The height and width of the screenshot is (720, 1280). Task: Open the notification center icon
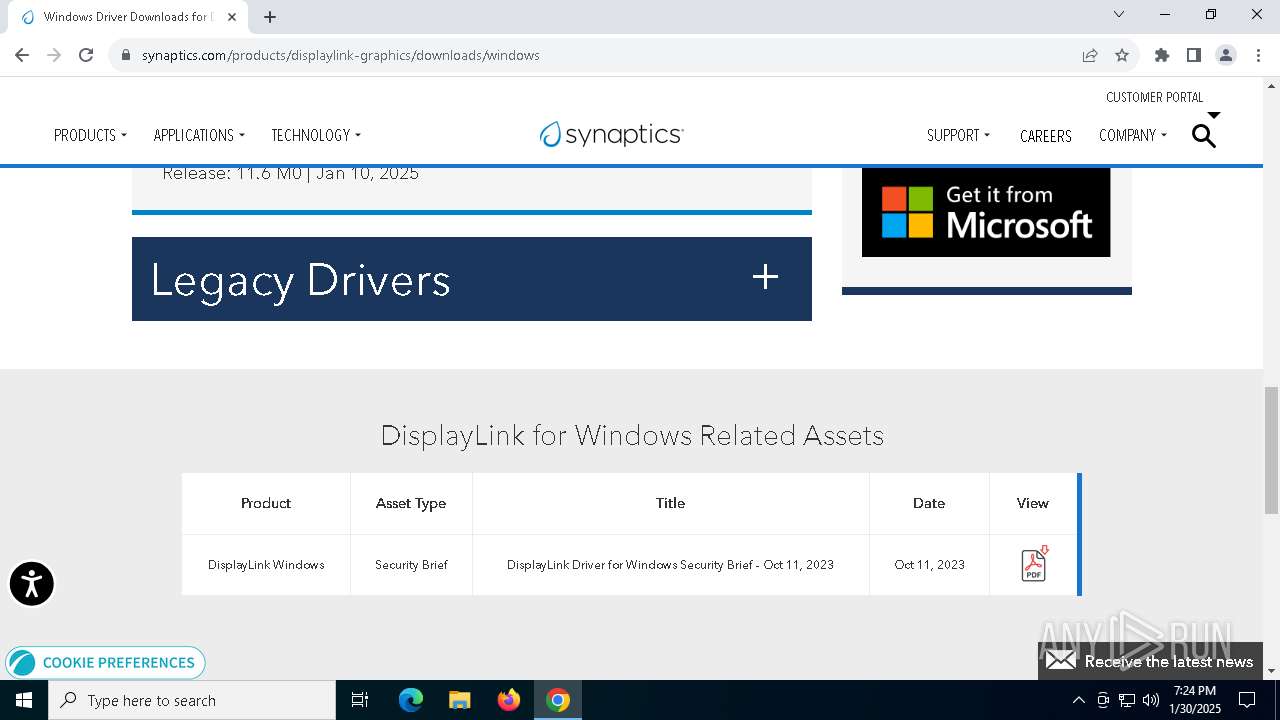click(1247, 700)
